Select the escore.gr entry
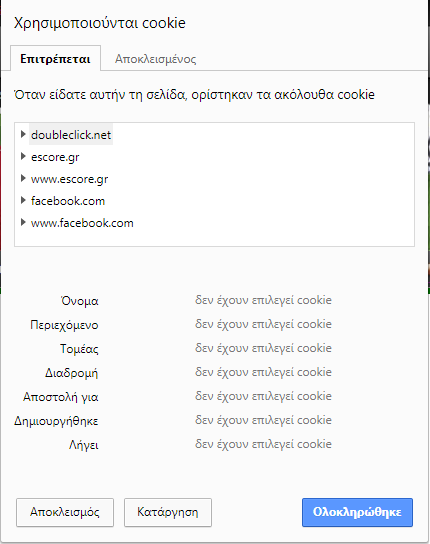 point(55,157)
